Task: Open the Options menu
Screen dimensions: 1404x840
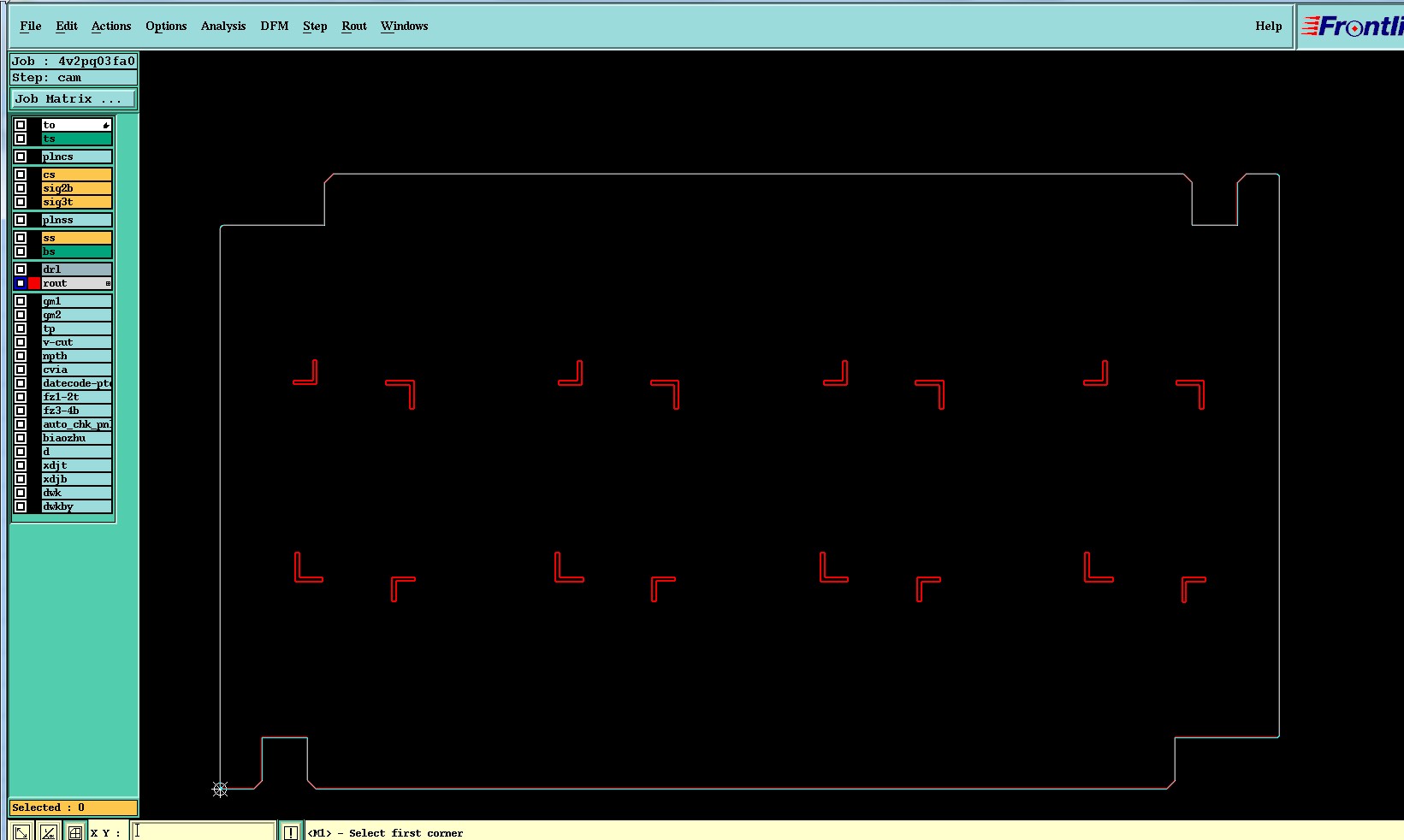Action: click(x=166, y=27)
